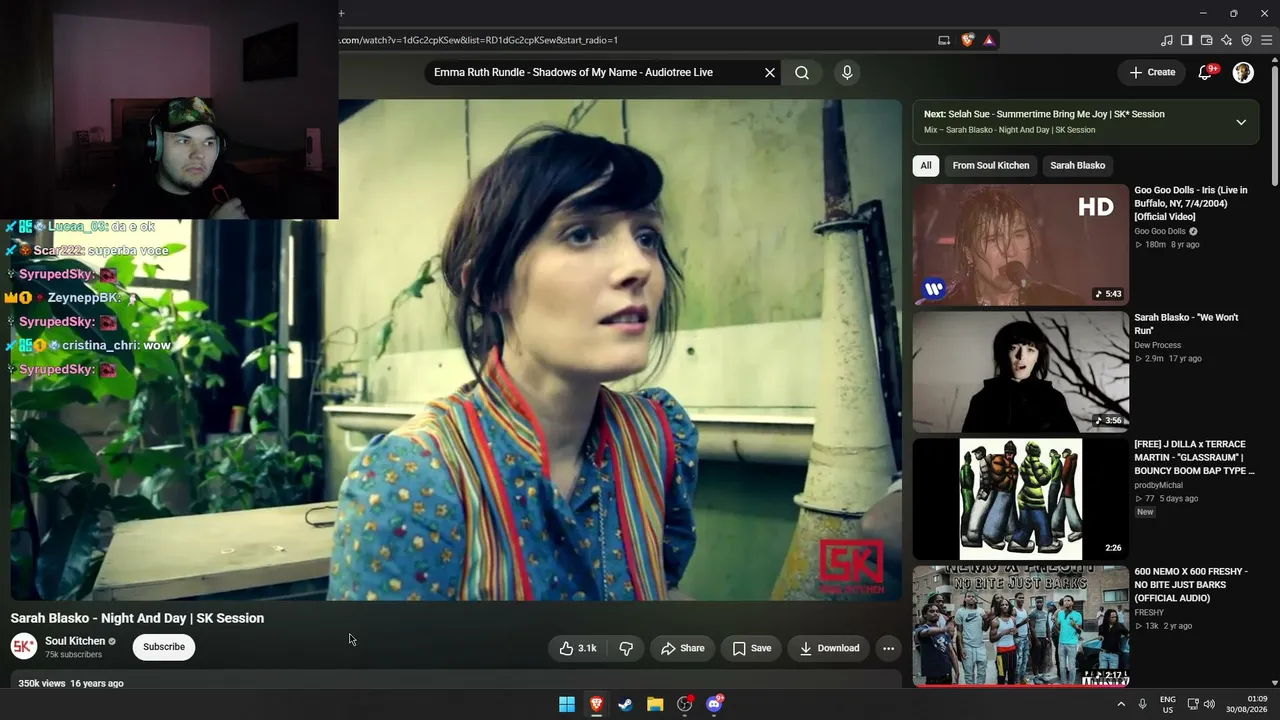Click the system tray microphone icon

(1142, 704)
